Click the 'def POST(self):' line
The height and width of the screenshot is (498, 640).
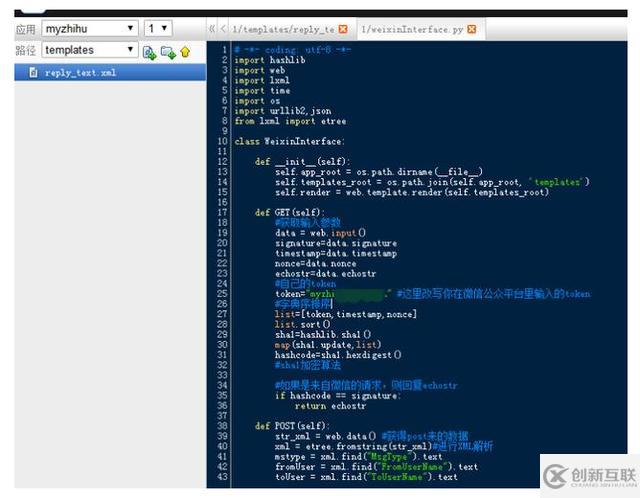[x=292, y=426]
